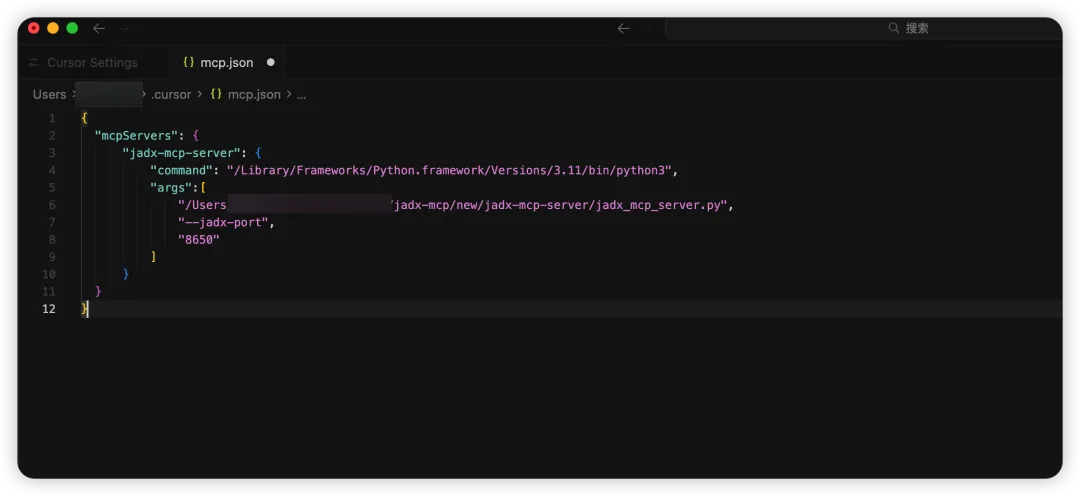1080x496 pixels.
Task: Click the green full-screen window button
Action: pos(72,28)
